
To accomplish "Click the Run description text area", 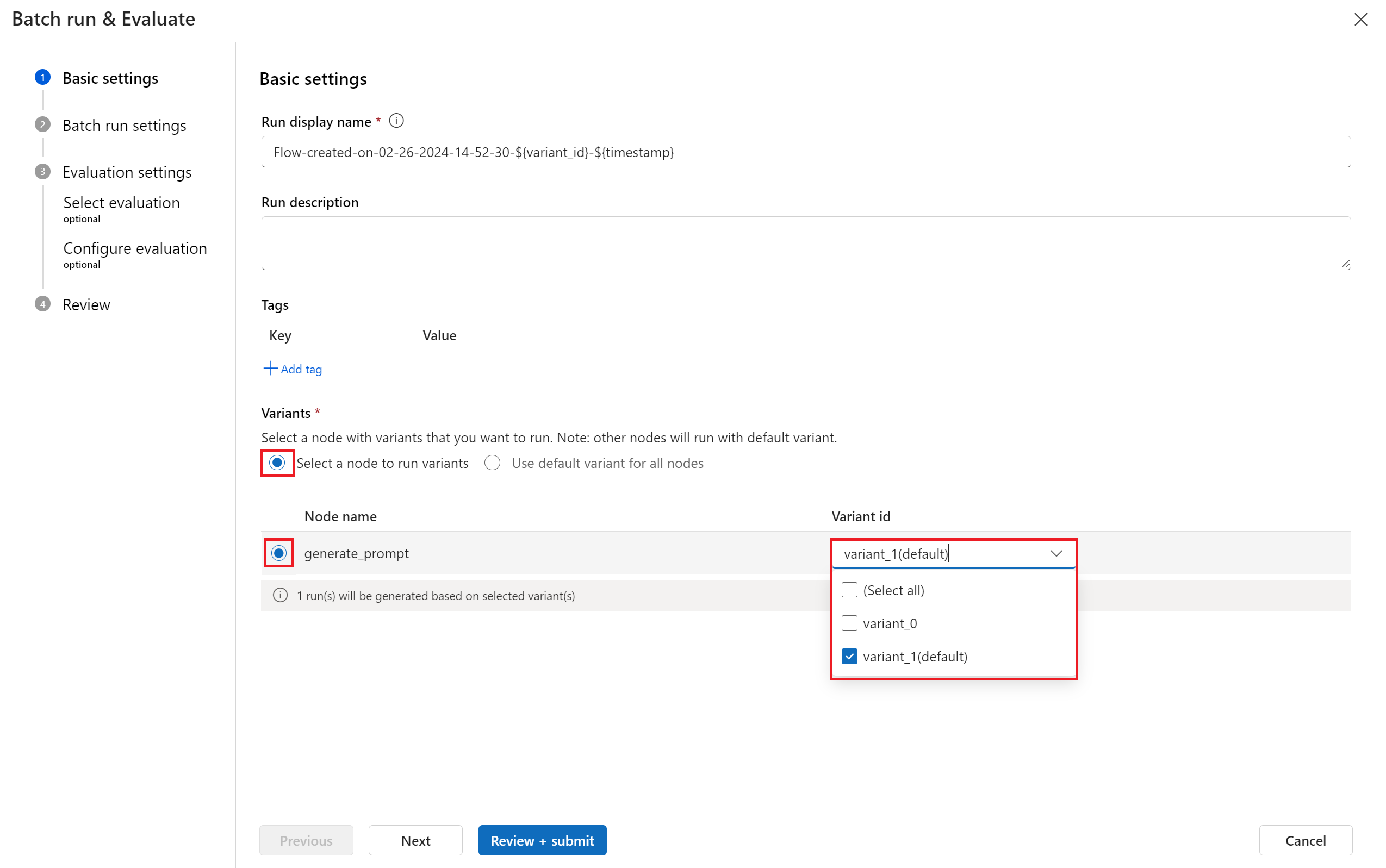I will pos(805,243).
